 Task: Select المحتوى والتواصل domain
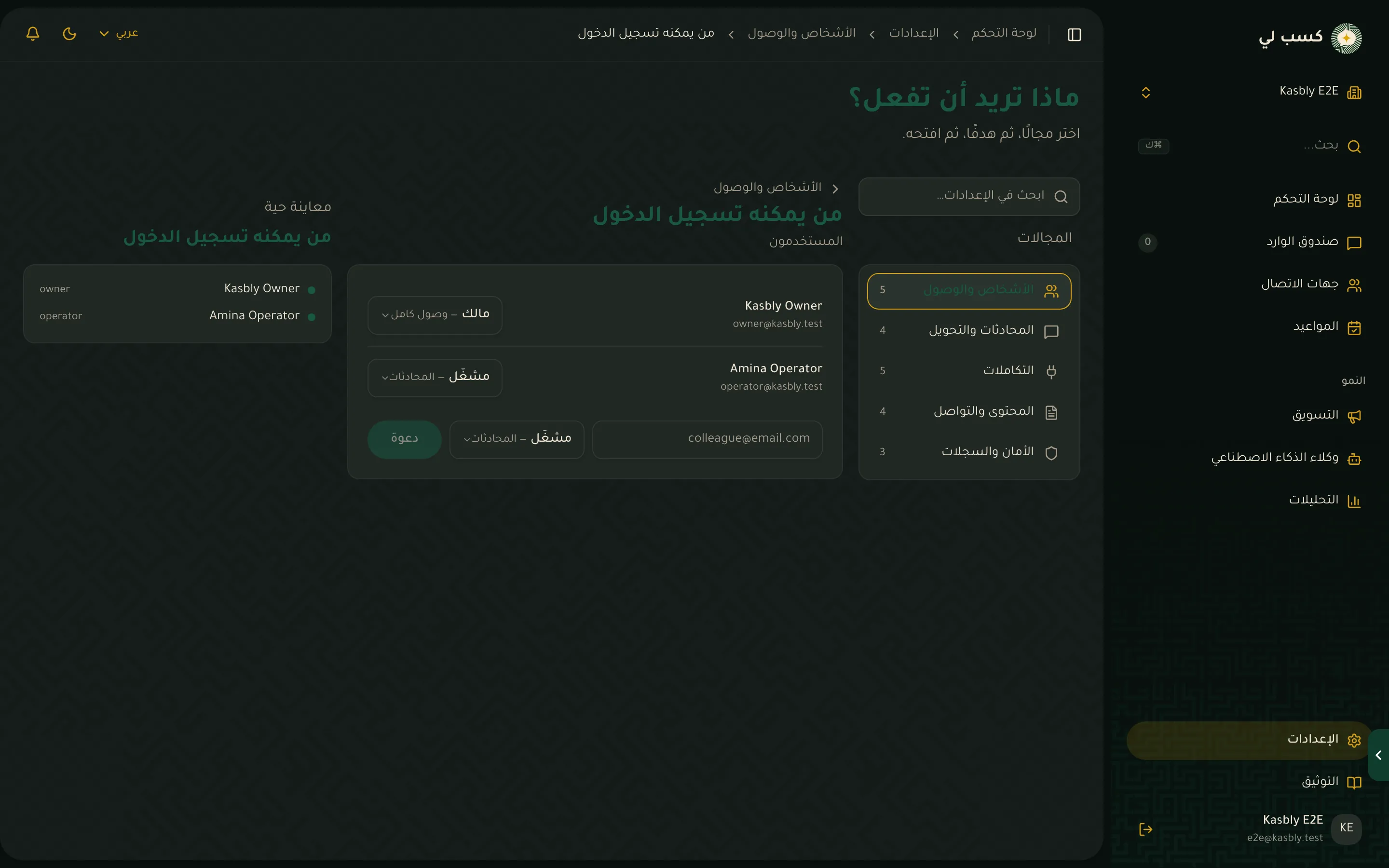click(x=969, y=412)
